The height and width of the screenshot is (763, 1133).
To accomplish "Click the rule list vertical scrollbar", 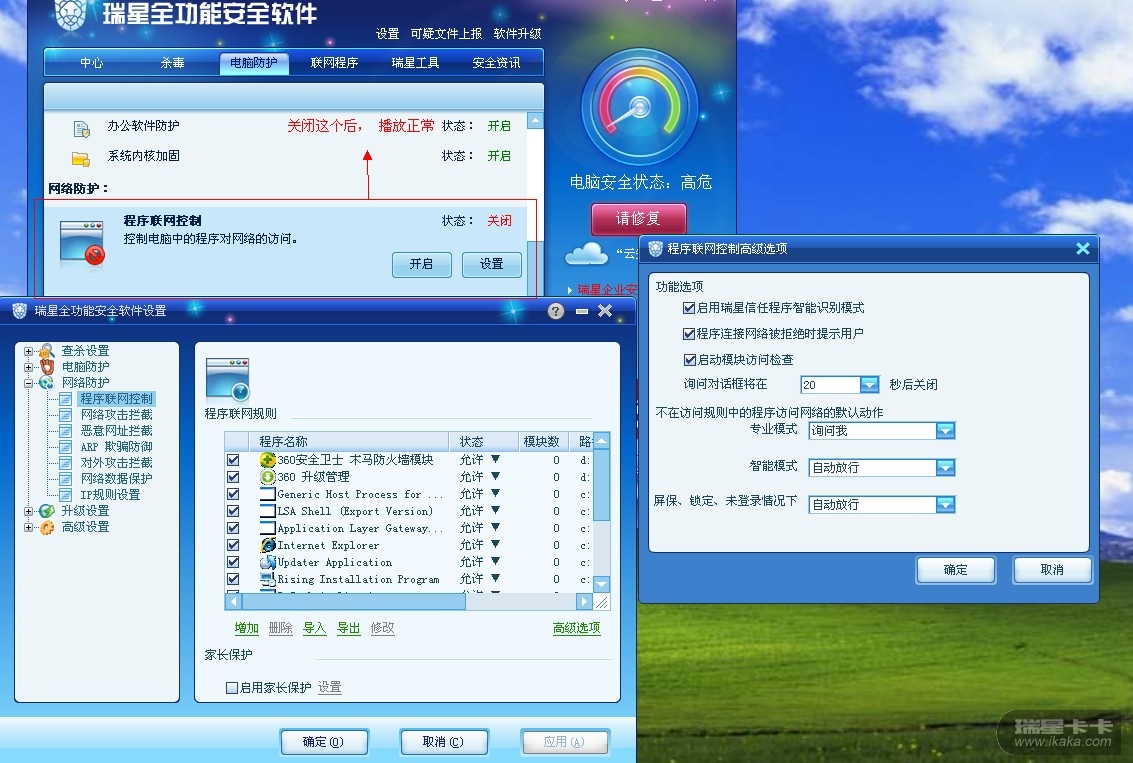I will coord(601,484).
